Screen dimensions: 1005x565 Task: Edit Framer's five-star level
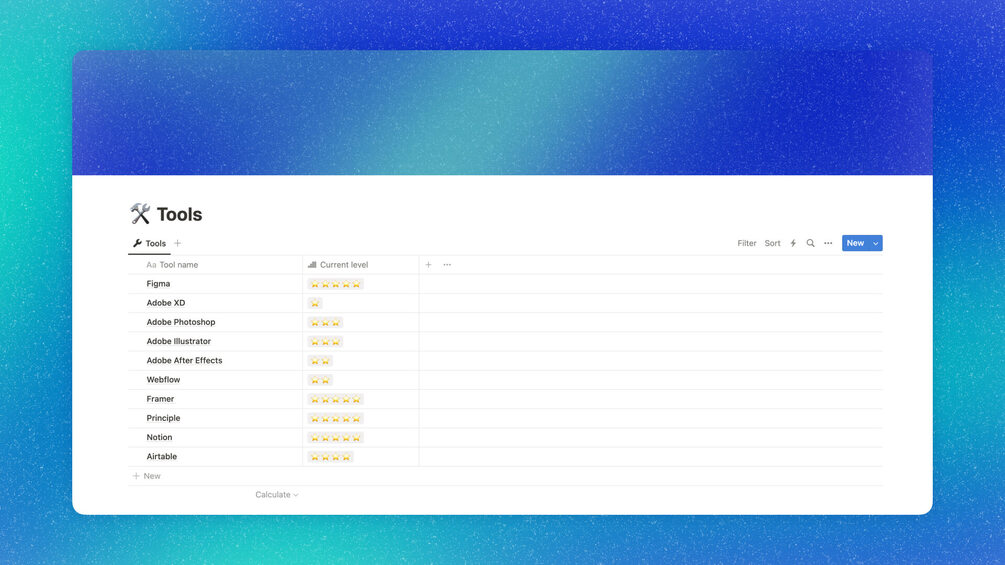(x=335, y=399)
